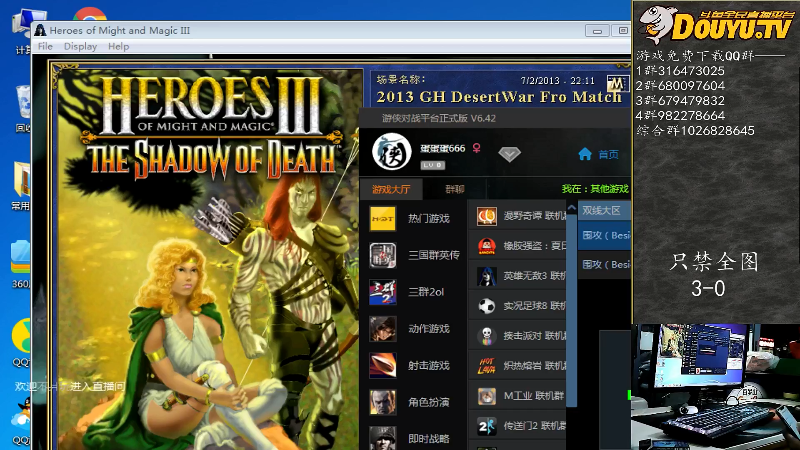Viewport: 800px width, 450px height.
Task: Open the Chrome desktop icon
Action: pos(89,14)
